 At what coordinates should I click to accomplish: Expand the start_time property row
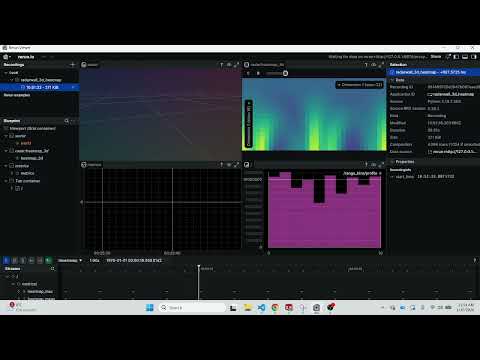(392, 177)
